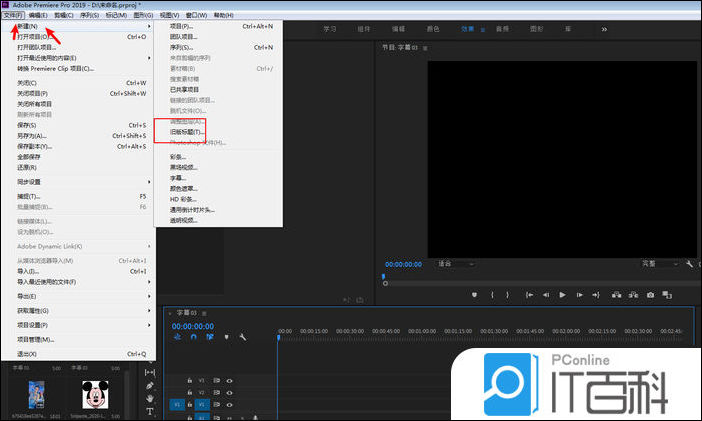Viewport: 702px width, 421px height.
Task: Toggle insert and overwrite as nests icon
Action: pyautogui.click(x=177, y=337)
